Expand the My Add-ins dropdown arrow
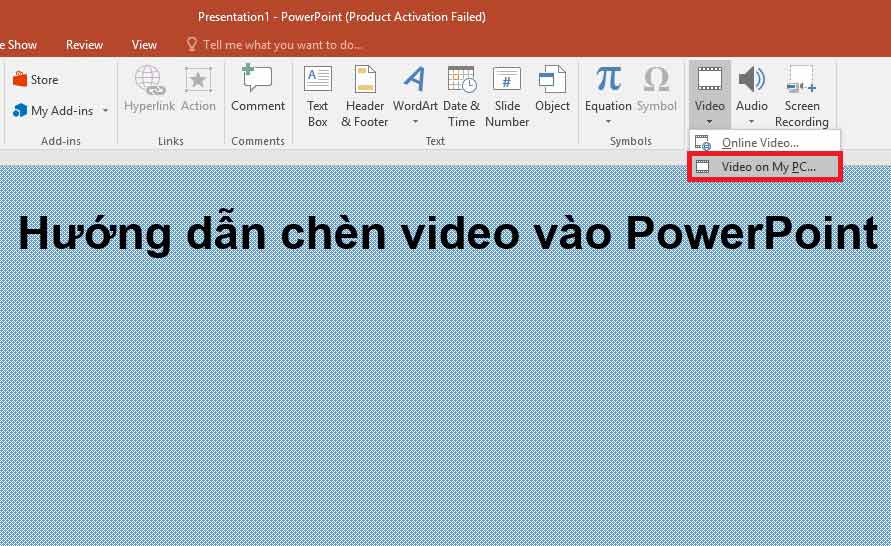 (x=106, y=111)
